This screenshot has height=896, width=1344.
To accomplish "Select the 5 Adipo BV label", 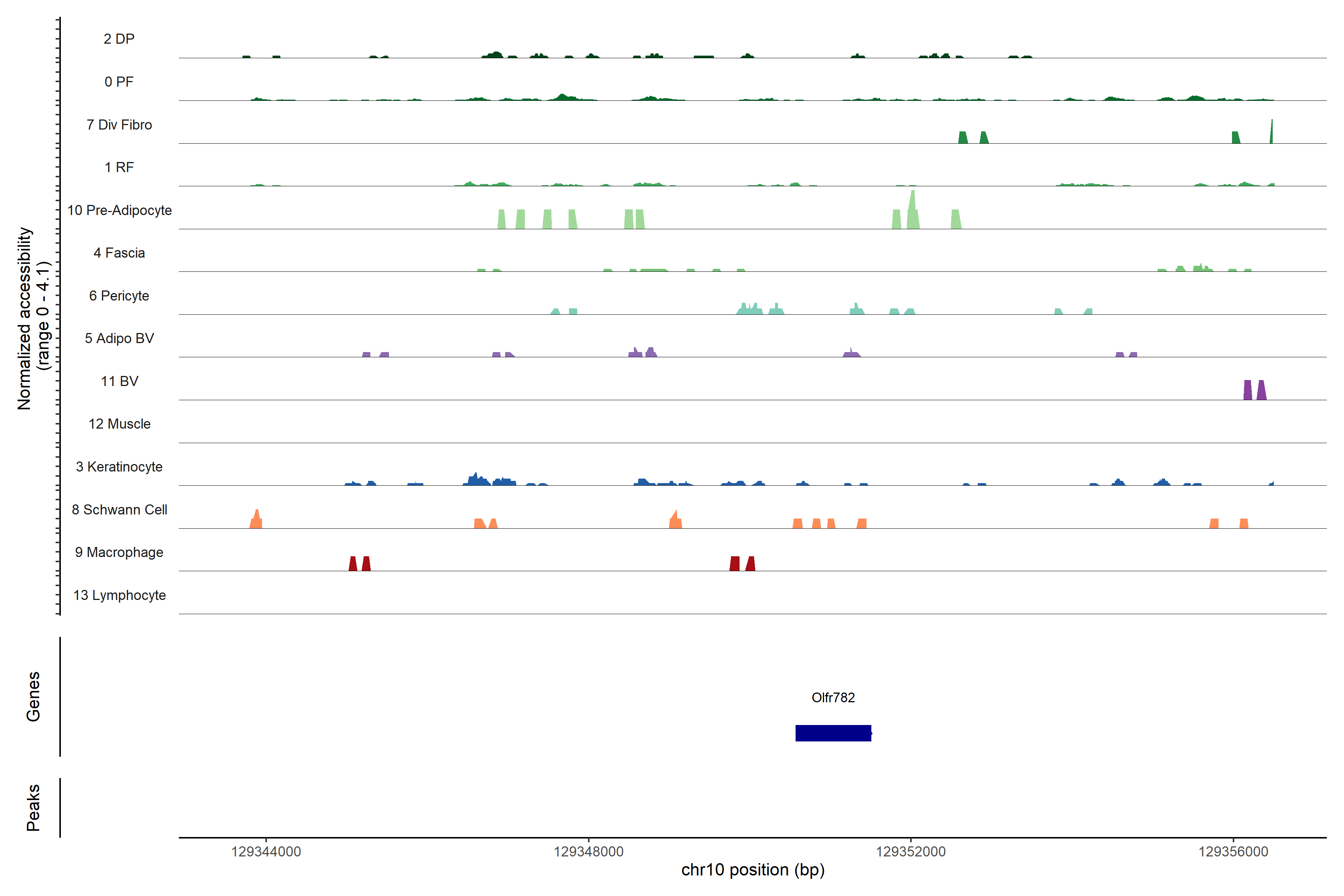I will [119, 338].
